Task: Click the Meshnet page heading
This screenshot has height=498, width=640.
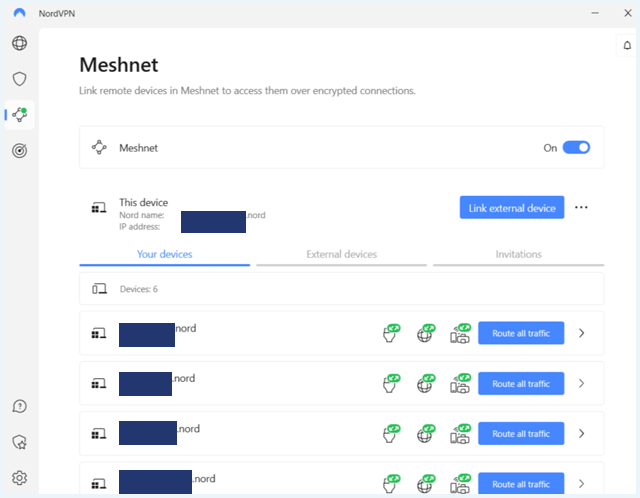Action: tap(119, 65)
